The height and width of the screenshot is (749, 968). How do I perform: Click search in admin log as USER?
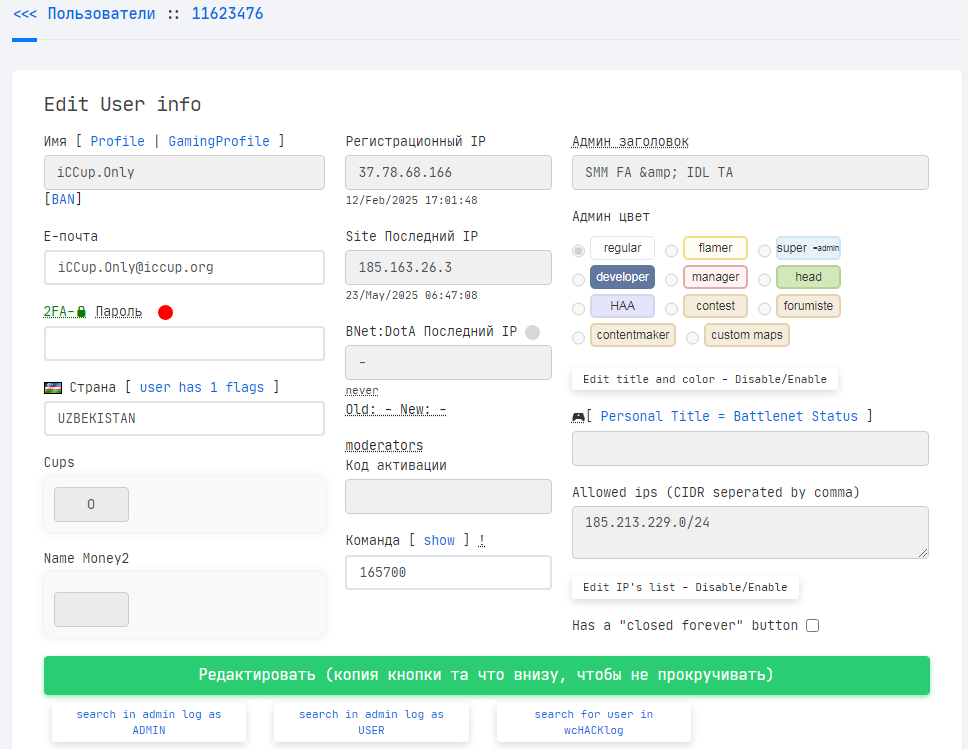[371, 722]
